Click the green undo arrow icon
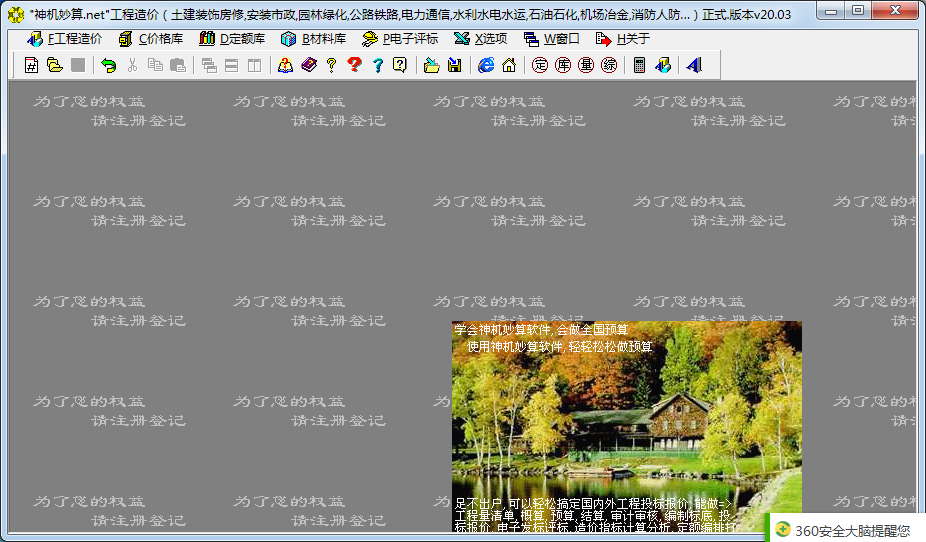This screenshot has width=926, height=542. coord(108,66)
